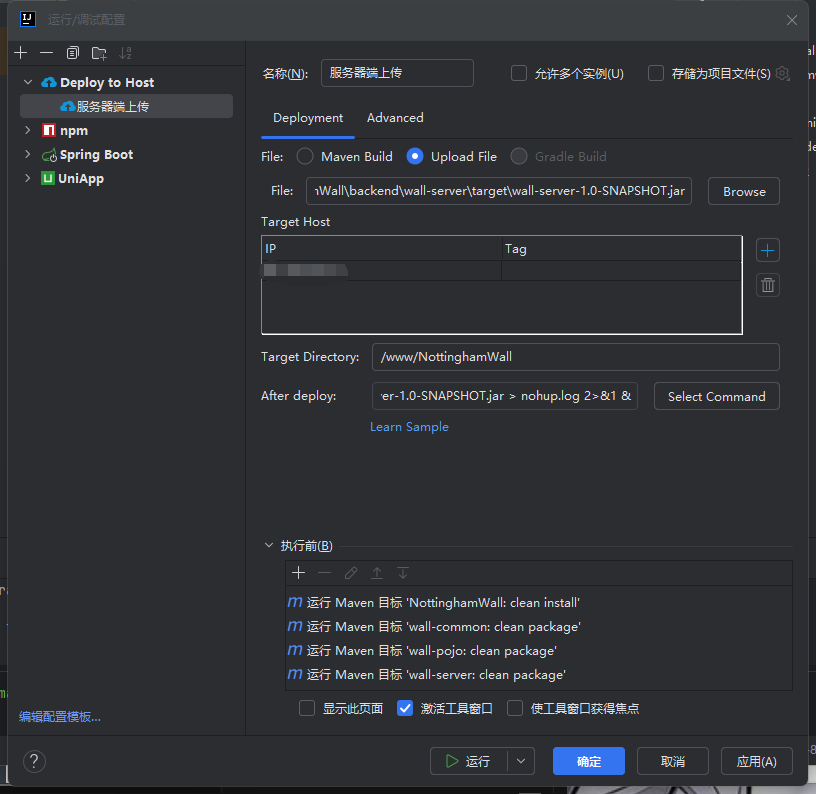Screen dimensions: 816x794
Task: Remove the selected before-launch task
Action: pyautogui.click(x=324, y=573)
